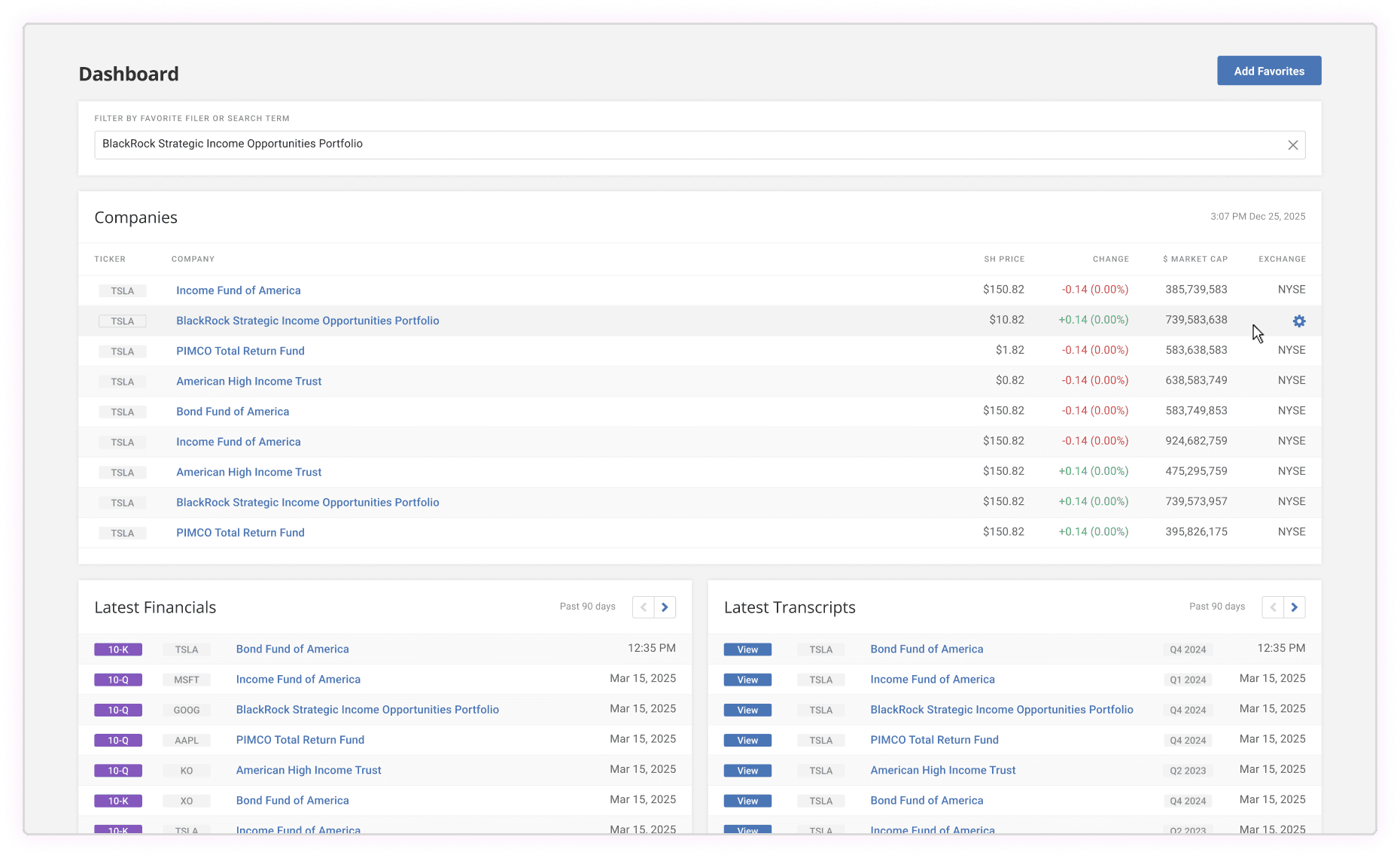1400x858 pixels.
Task: Sort by the Change column header
Action: click(x=1111, y=259)
